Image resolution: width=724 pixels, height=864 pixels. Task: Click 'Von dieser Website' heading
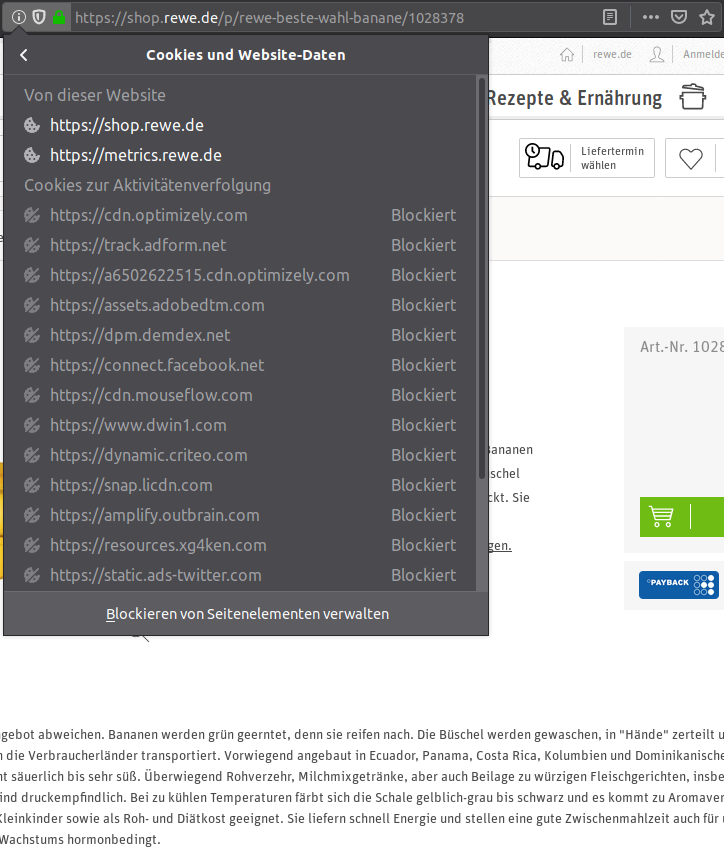point(95,95)
